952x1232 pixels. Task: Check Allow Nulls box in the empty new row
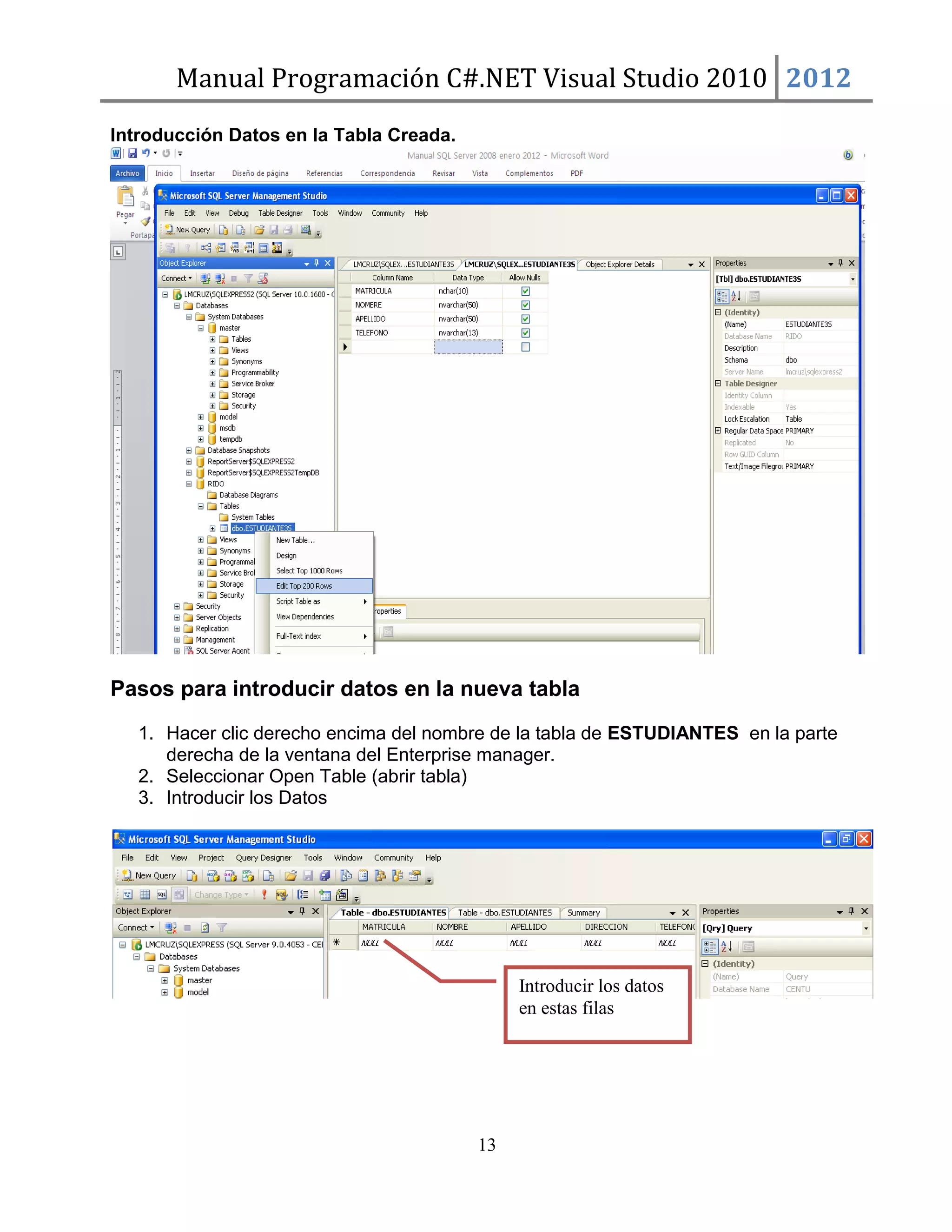pyautogui.click(x=526, y=347)
